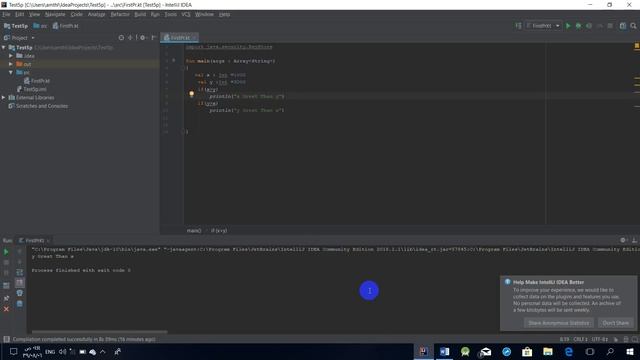
Task: Collapse the src folder
Action: pyautogui.click(x=11, y=73)
